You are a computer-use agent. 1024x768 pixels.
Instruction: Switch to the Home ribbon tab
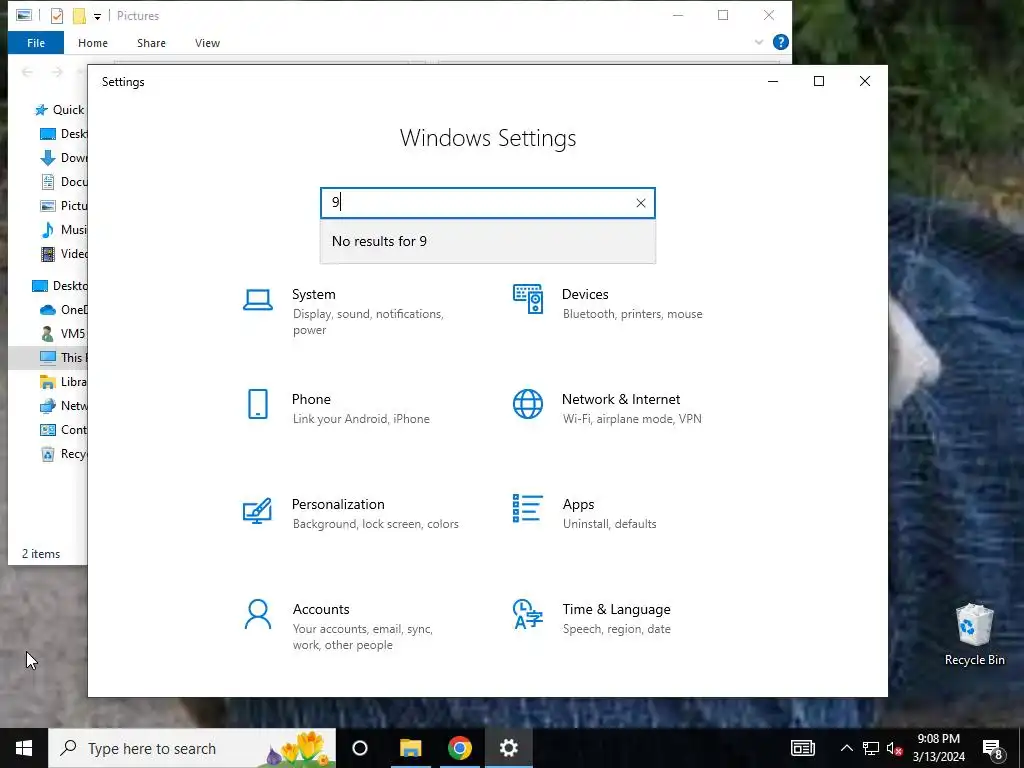point(93,43)
